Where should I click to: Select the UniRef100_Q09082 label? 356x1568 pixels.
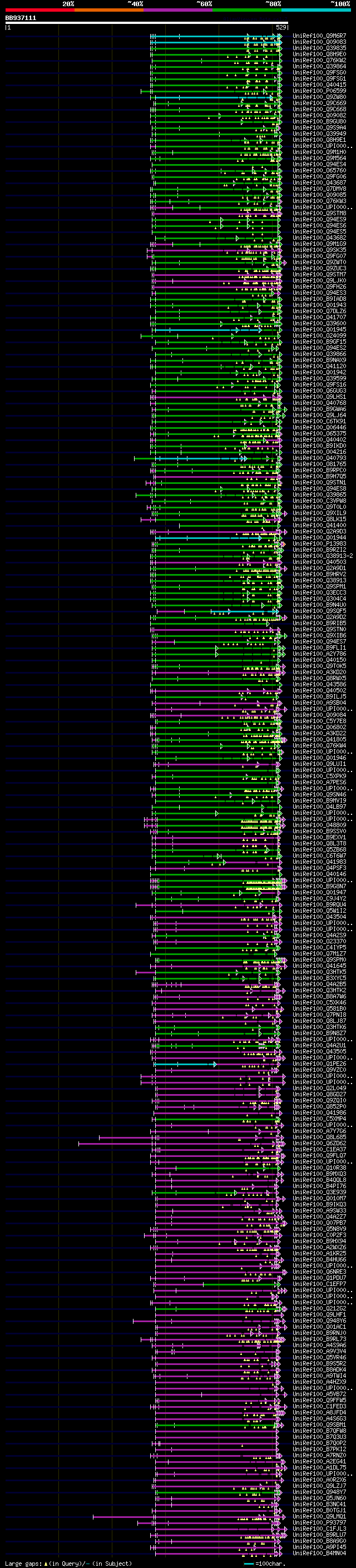(319, 116)
